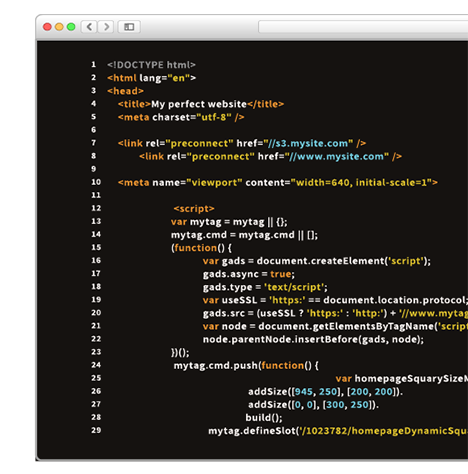Click 'text/script' string on line 18
Image resolution: width=468 pixels, height=474 pixels.
coord(294,287)
